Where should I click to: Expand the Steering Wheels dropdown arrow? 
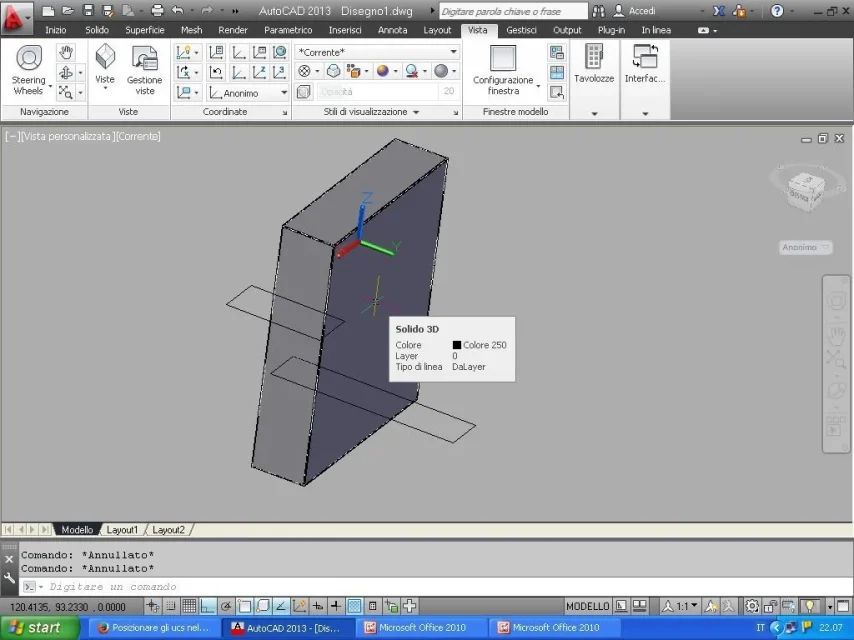[50, 86]
